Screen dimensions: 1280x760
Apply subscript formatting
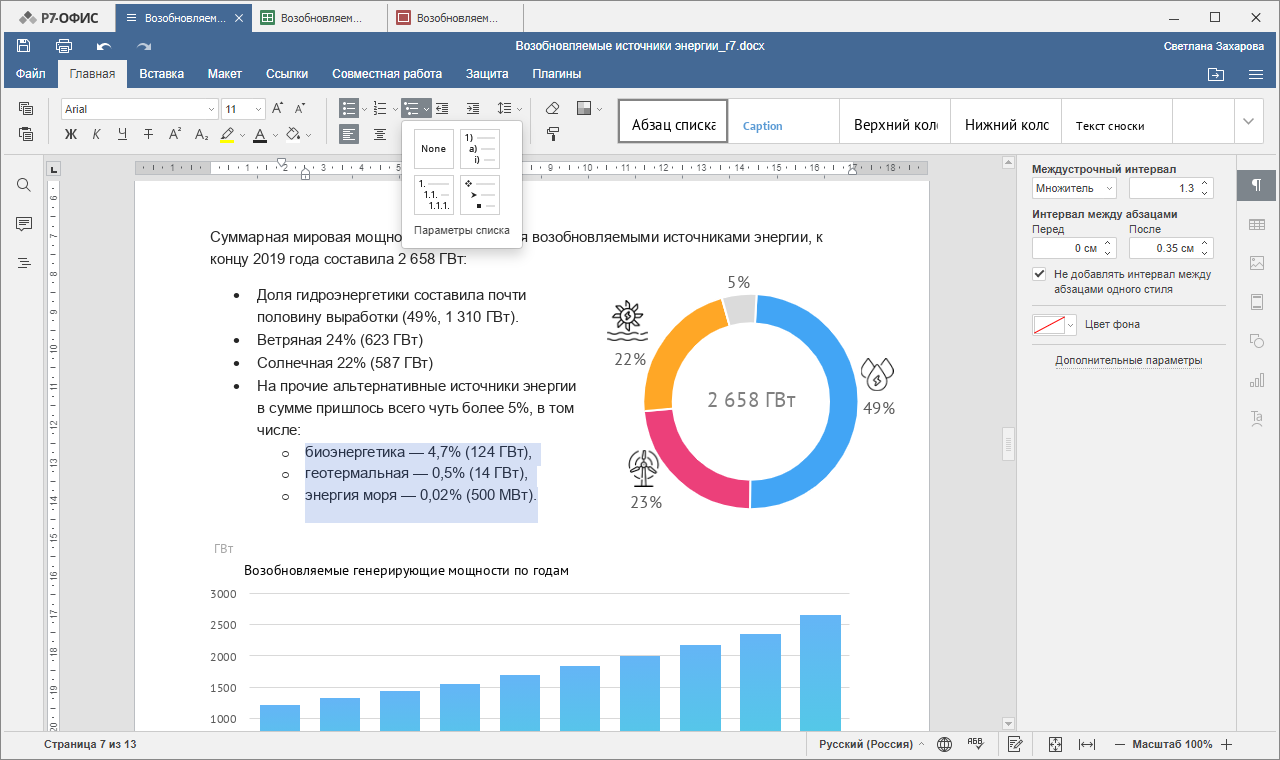pos(201,134)
